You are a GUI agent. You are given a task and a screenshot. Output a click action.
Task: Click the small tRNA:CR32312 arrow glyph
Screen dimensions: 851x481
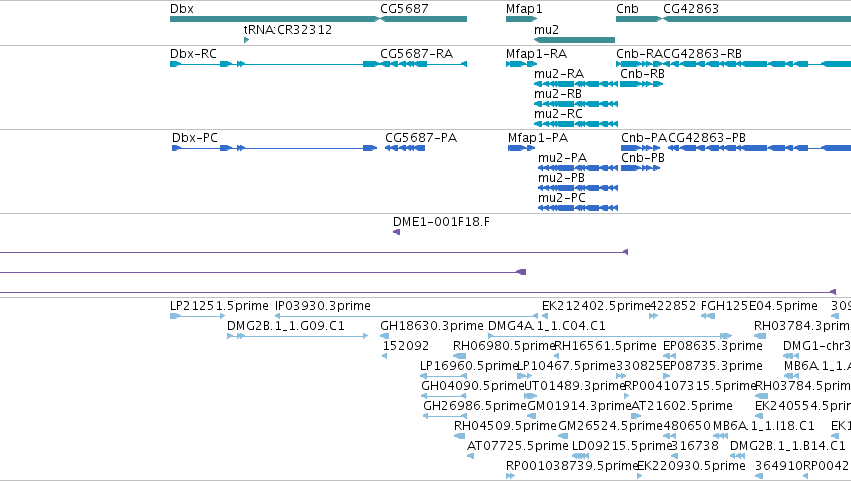point(246,40)
